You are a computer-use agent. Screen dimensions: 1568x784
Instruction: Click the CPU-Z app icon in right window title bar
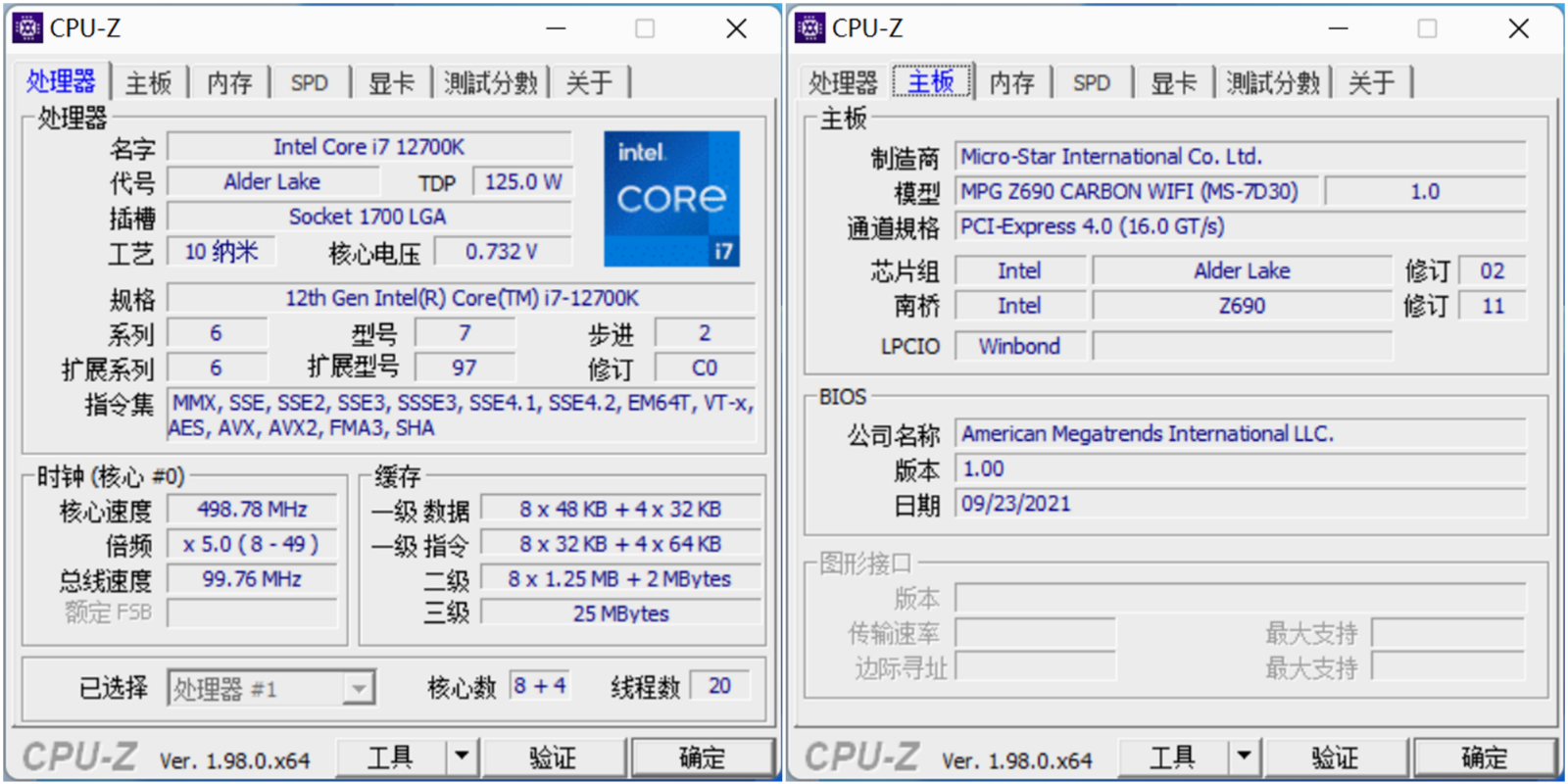(809, 28)
